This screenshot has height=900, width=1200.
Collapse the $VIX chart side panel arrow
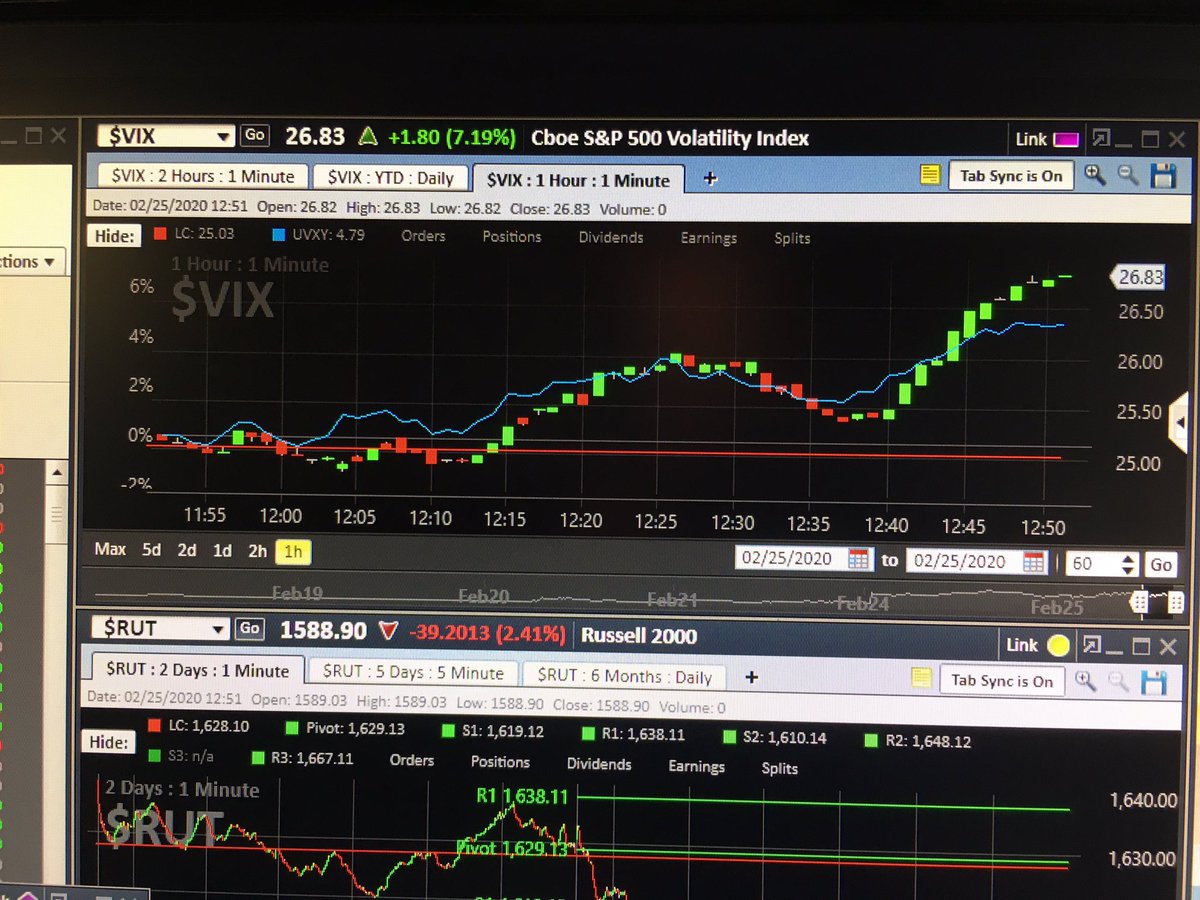(x=1179, y=423)
